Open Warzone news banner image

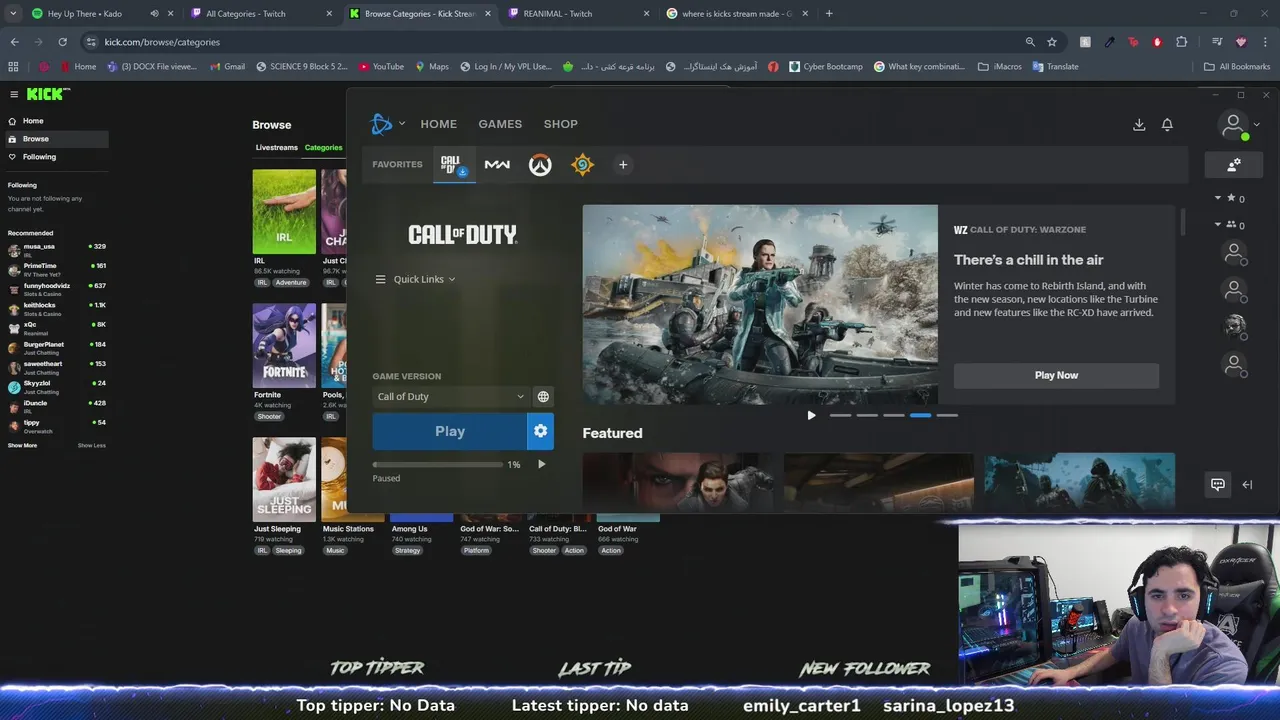760,305
